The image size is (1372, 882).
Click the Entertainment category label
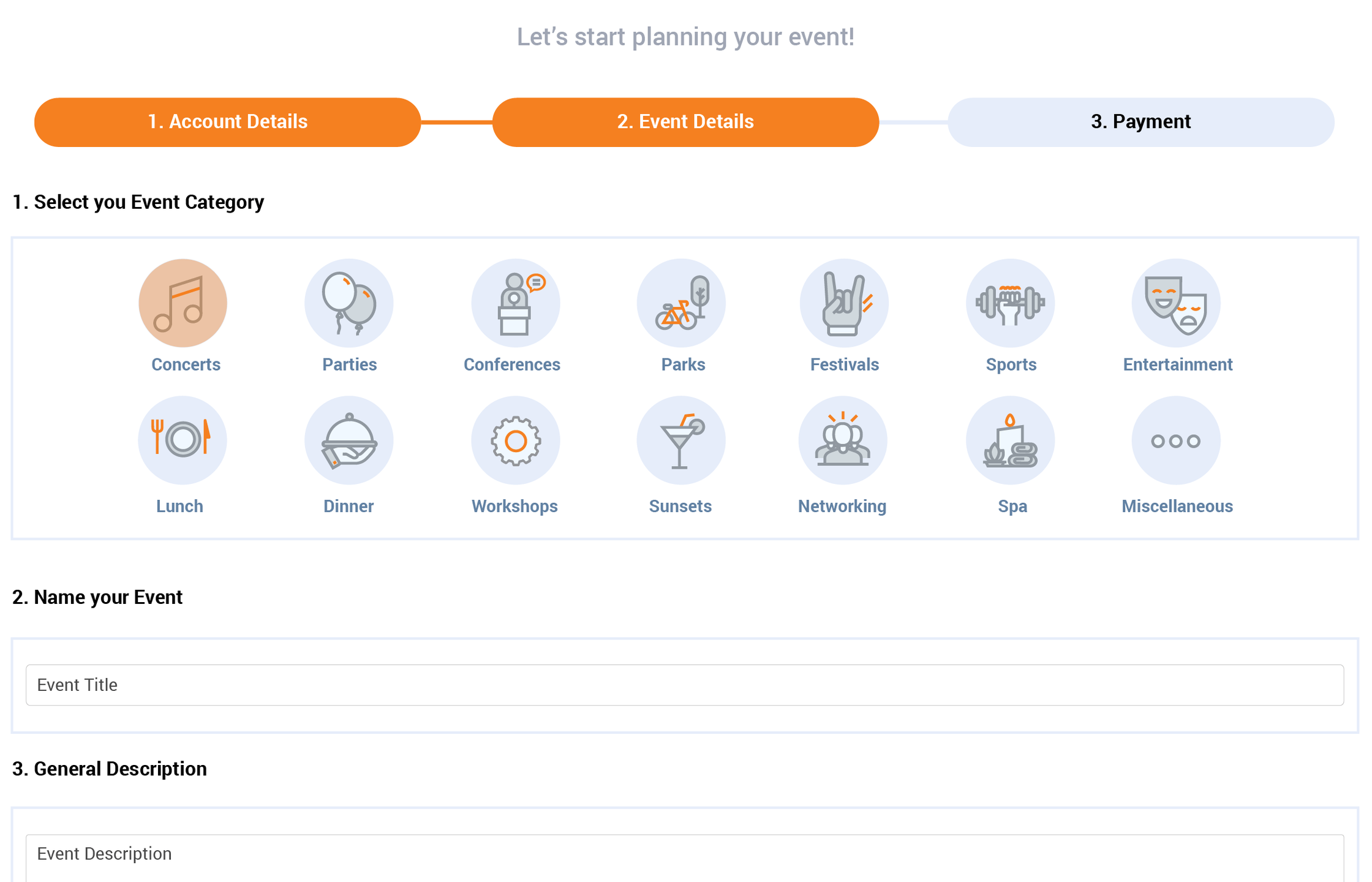pyautogui.click(x=1177, y=364)
